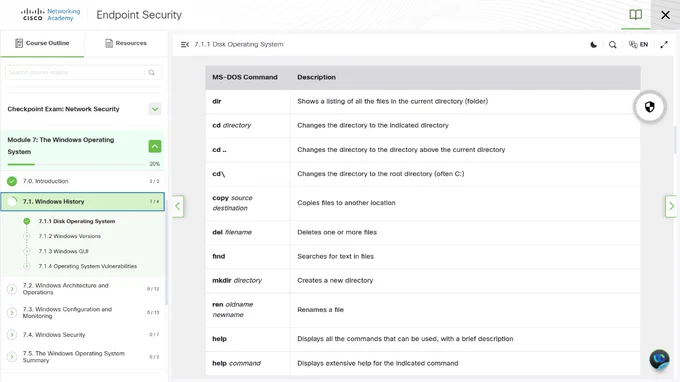Open the course book icon
The width and height of the screenshot is (680, 382).
(x=635, y=15)
